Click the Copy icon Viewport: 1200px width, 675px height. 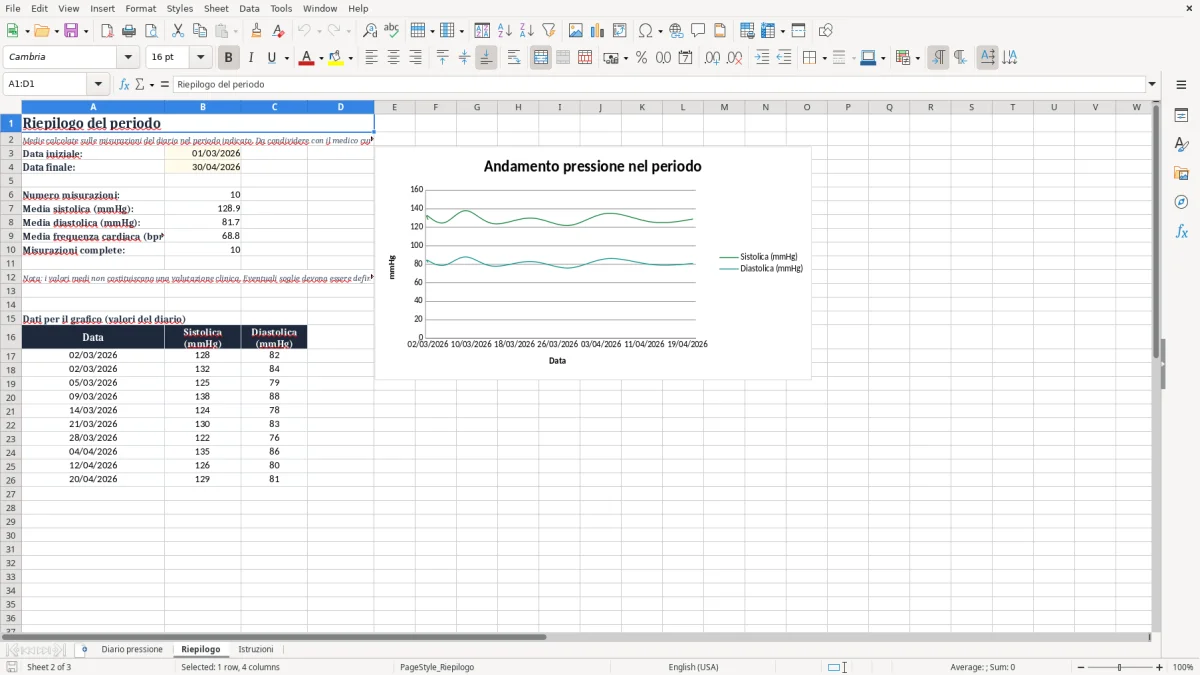[x=200, y=31]
